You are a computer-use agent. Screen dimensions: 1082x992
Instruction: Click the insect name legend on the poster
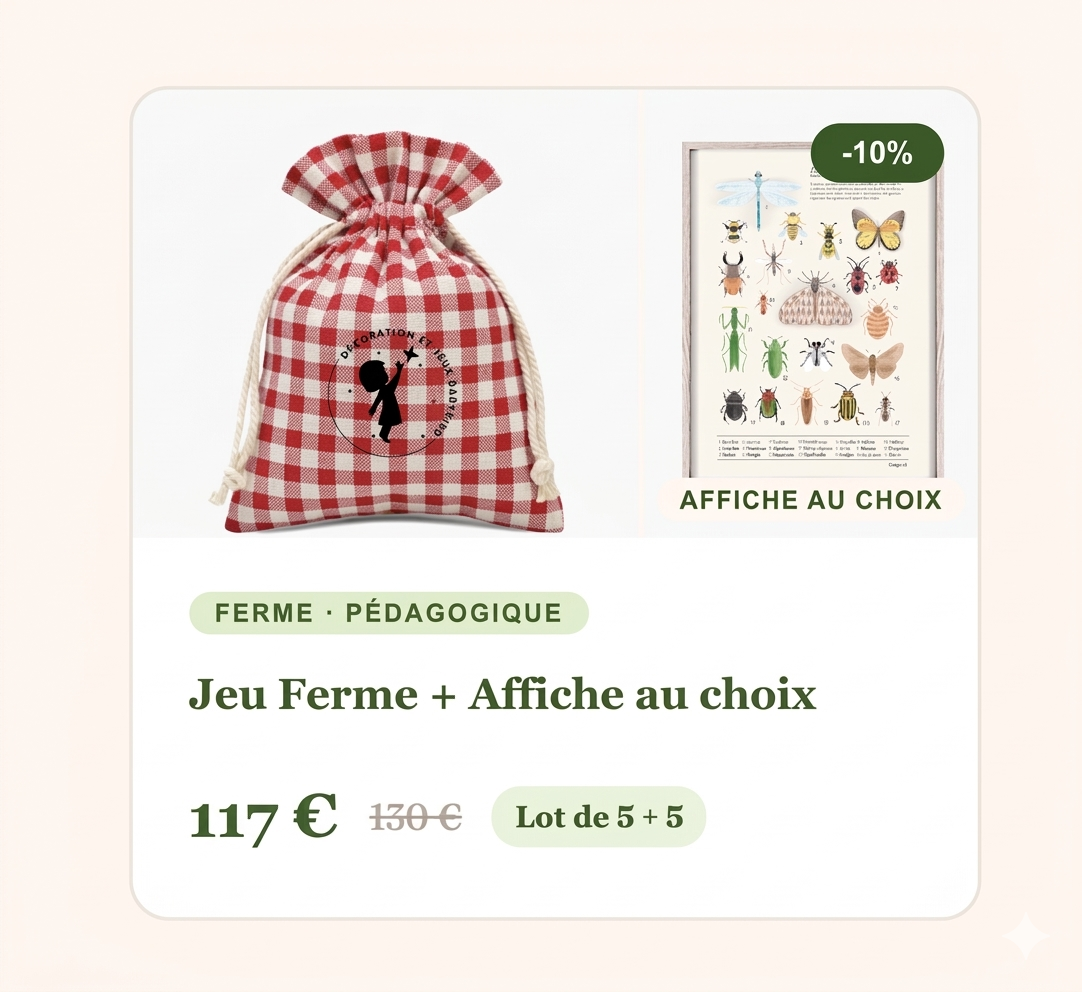pos(812,448)
